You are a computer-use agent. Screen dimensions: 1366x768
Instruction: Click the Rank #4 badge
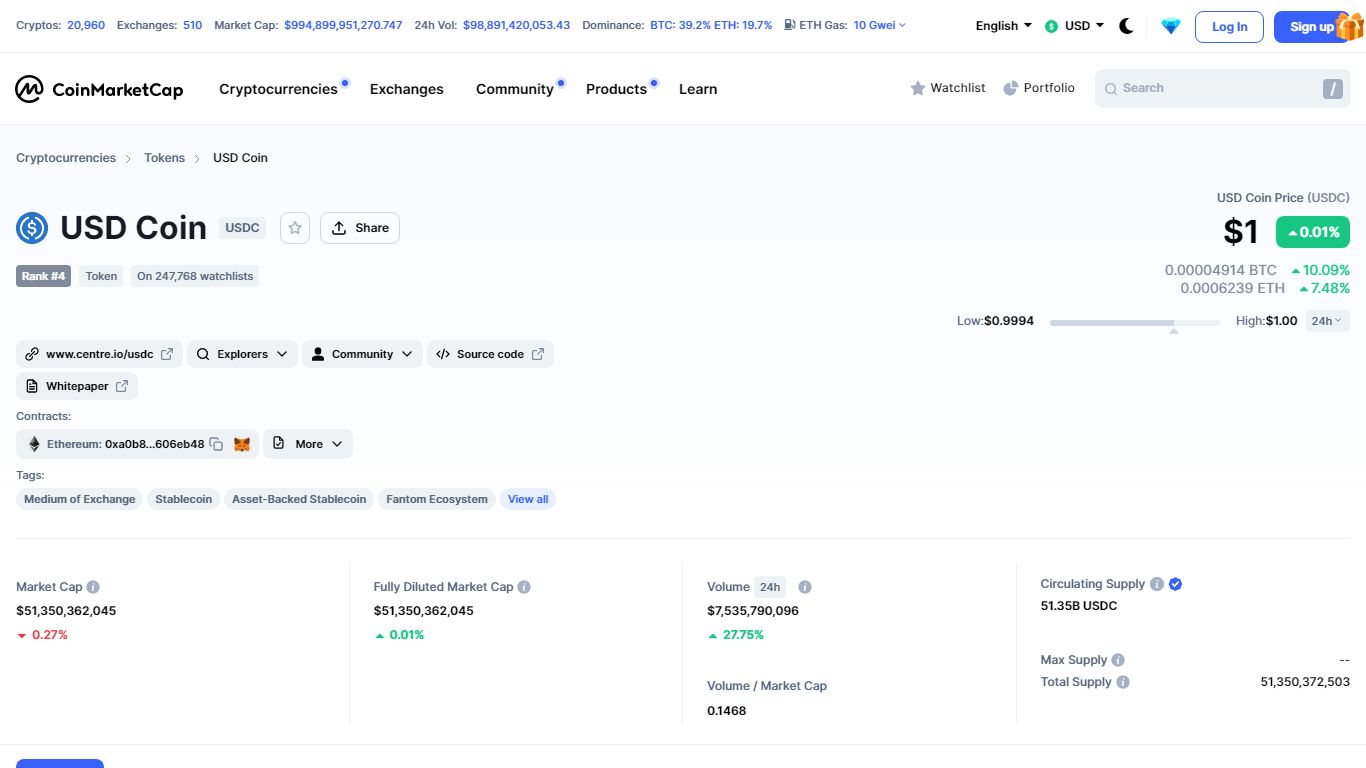43,276
